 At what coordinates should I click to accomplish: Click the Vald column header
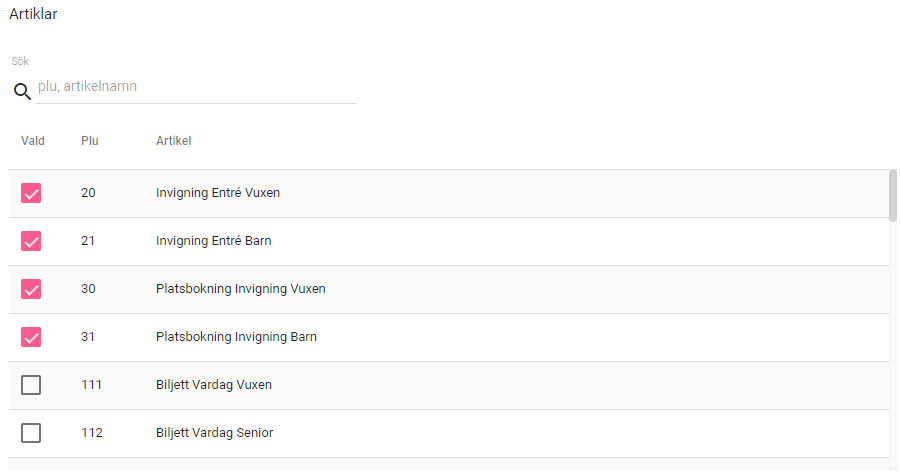click(33, 141)
